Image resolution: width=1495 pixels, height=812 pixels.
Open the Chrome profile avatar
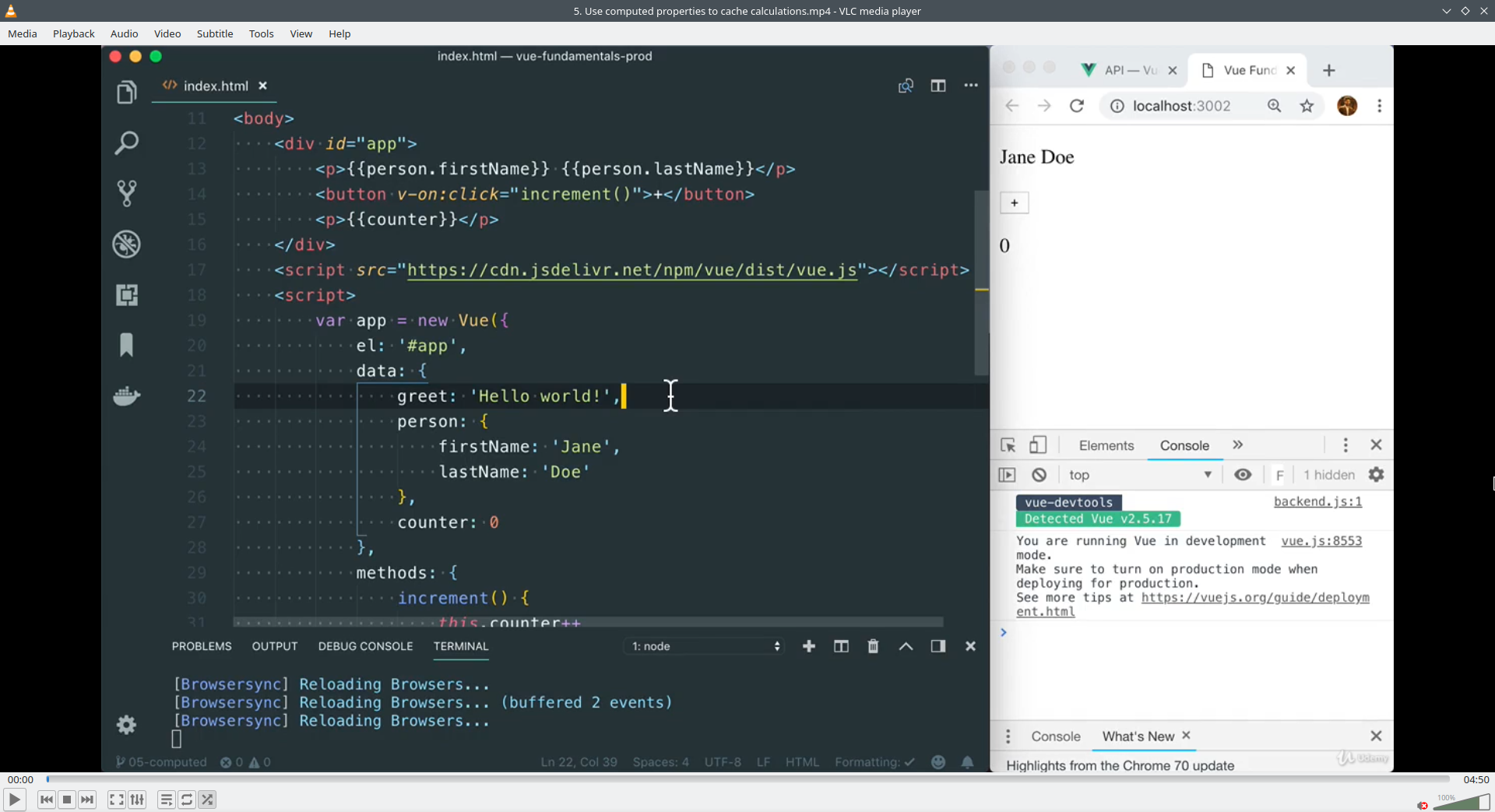point(1347,106)
